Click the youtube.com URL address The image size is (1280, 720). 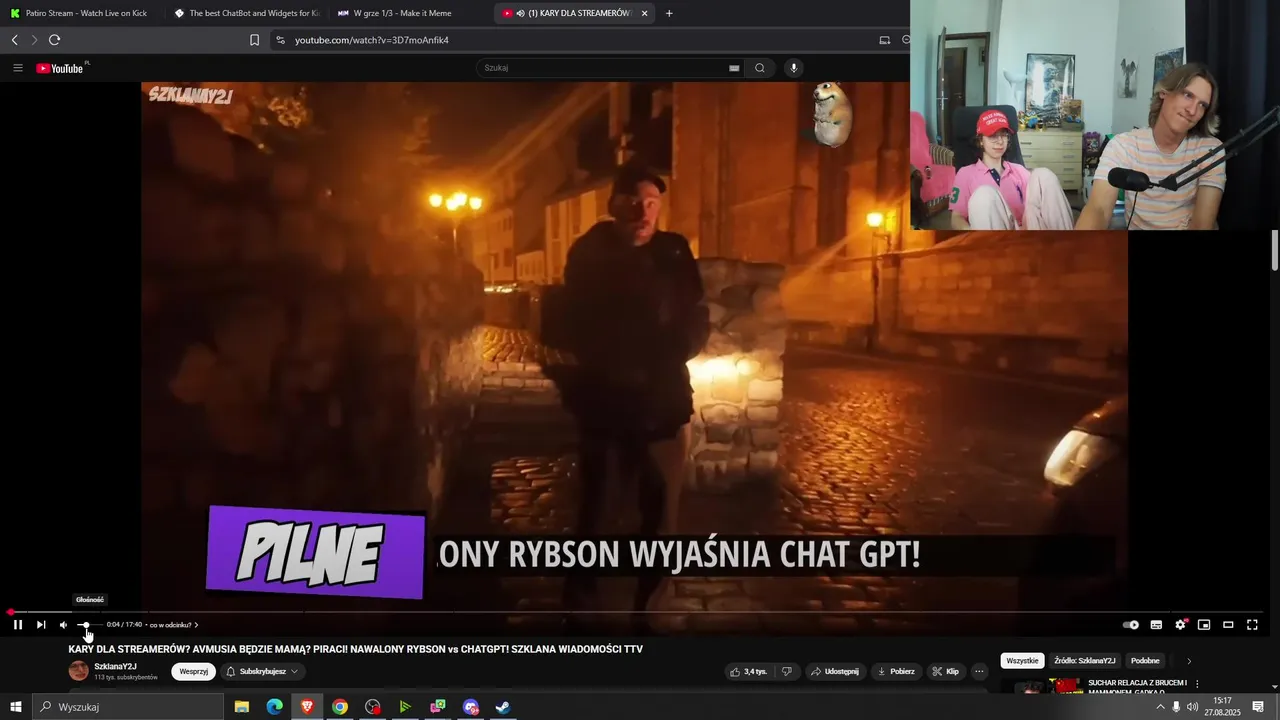[x=372, y=40]
